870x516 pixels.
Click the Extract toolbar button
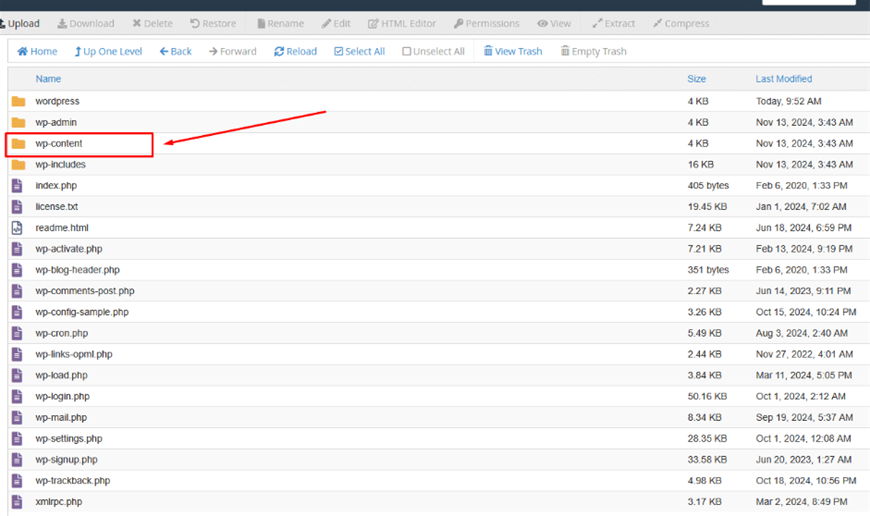(x=614, y=23)
